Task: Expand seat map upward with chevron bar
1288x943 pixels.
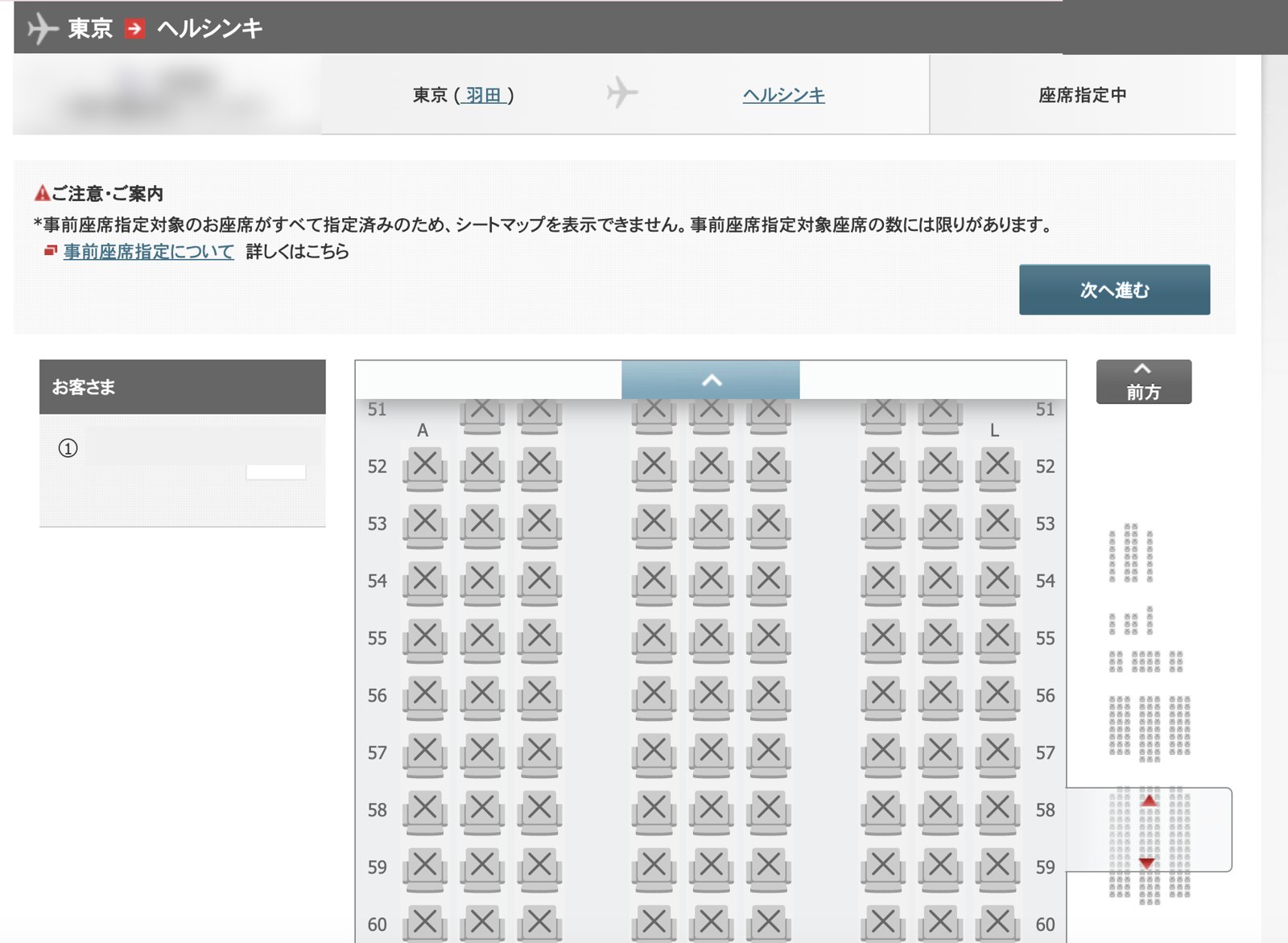Action: 711,380
